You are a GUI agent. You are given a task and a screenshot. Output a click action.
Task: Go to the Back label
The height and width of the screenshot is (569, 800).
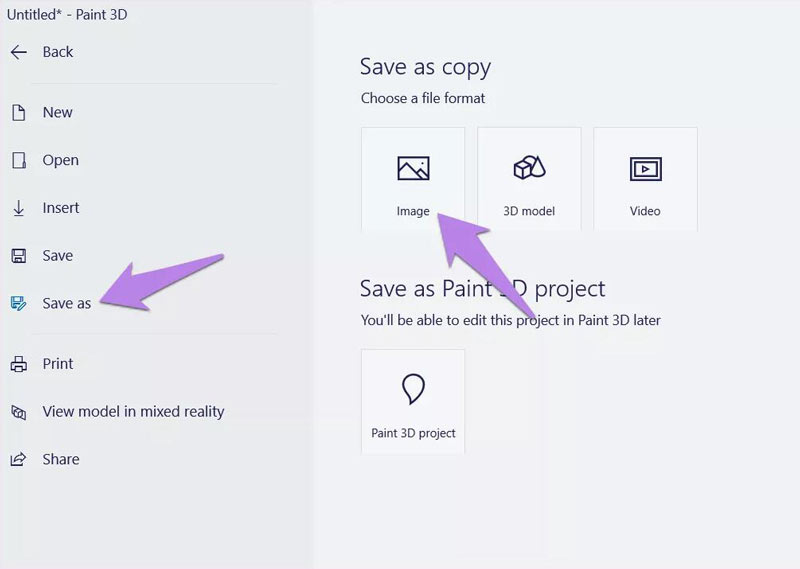[x=58, y=52]
